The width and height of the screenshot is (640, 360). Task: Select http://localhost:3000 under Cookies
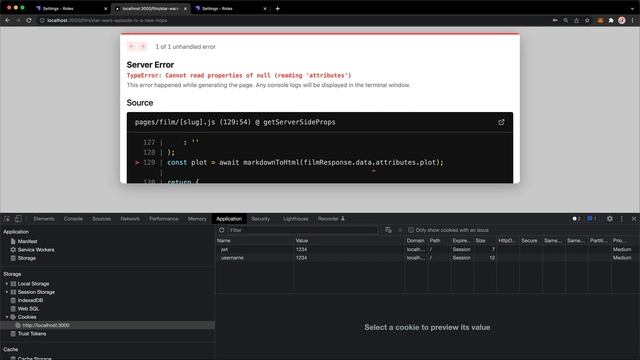[x=46, y=325]
